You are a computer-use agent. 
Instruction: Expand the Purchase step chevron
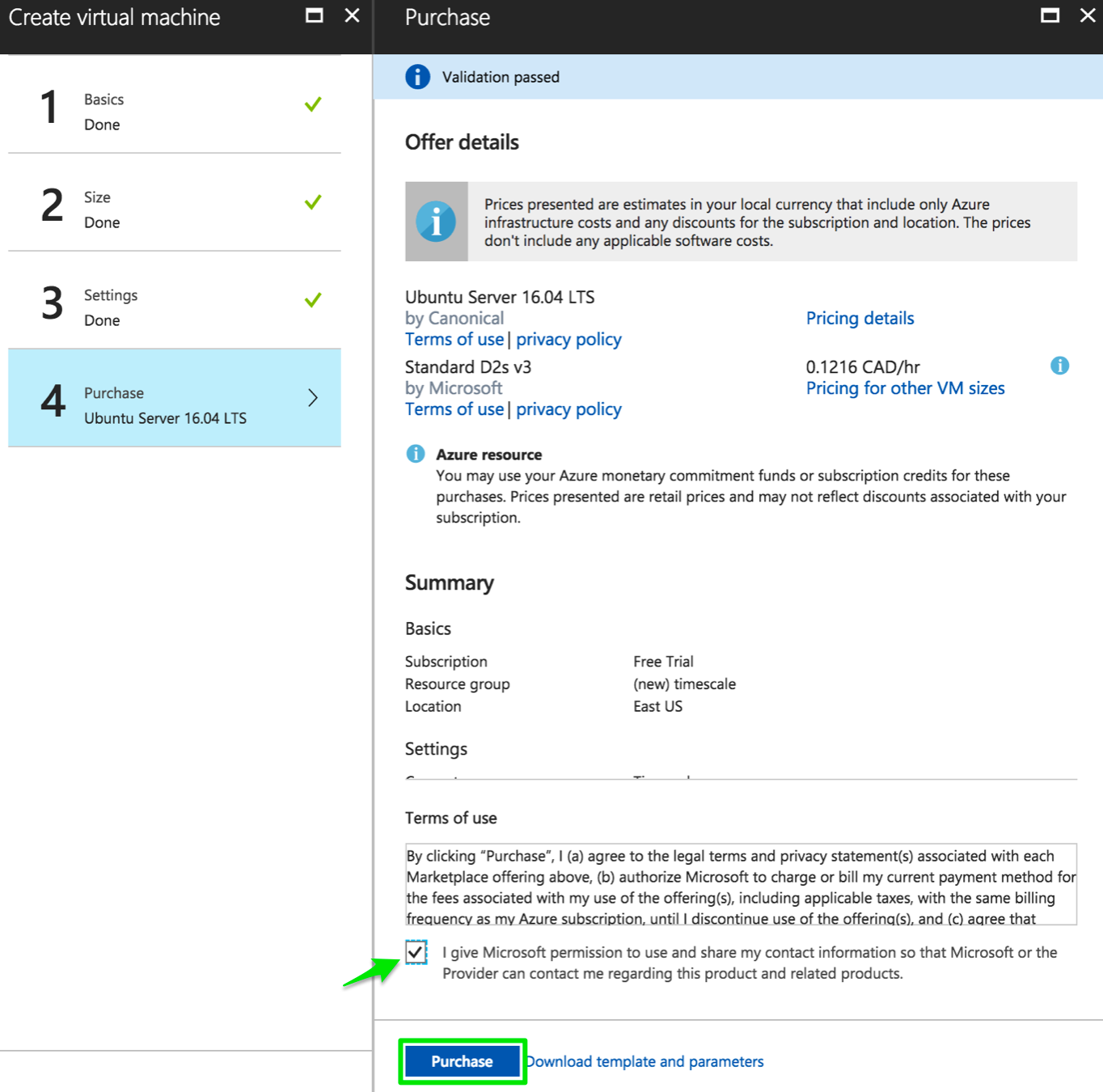pos(313,397)
